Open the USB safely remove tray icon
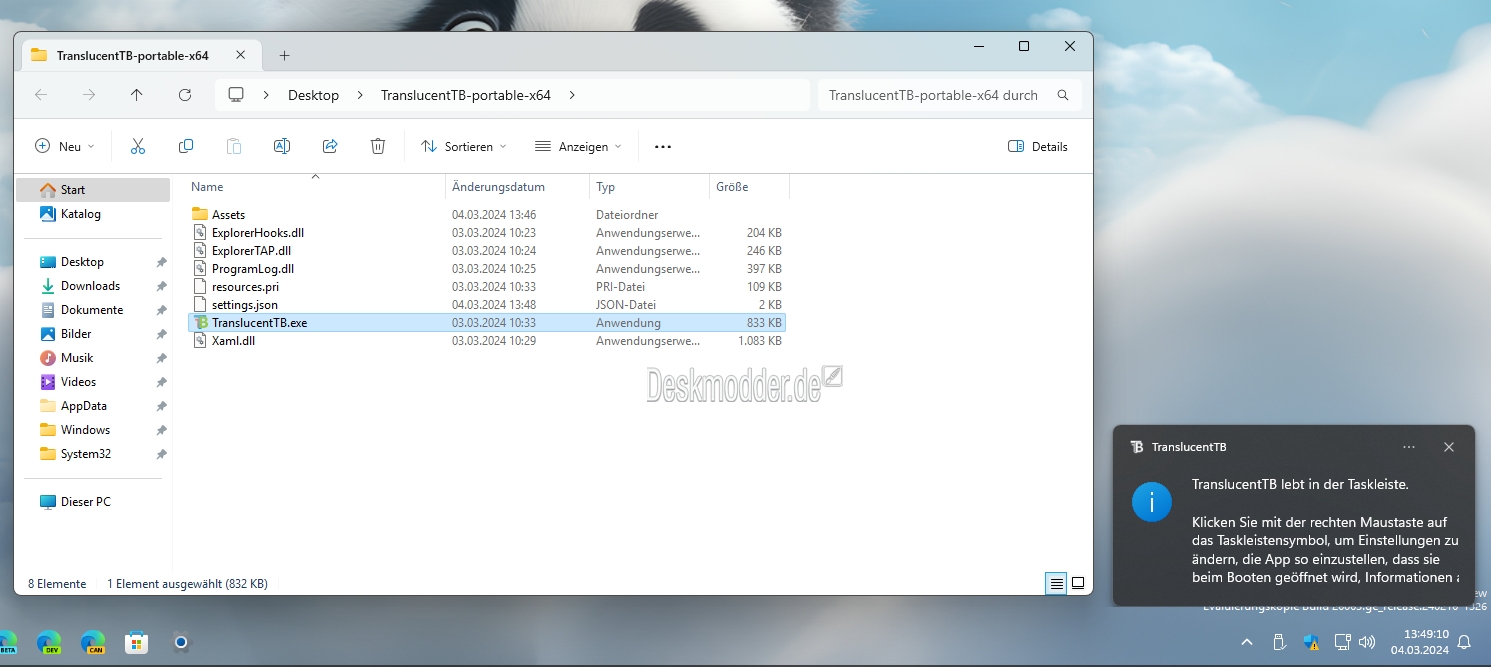 coord(1278,641)
